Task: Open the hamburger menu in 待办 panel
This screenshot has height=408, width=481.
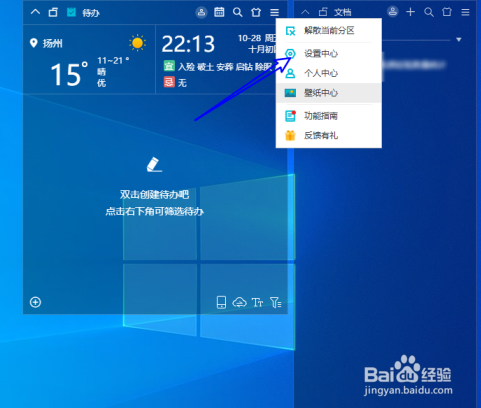Action: (274, 13)
